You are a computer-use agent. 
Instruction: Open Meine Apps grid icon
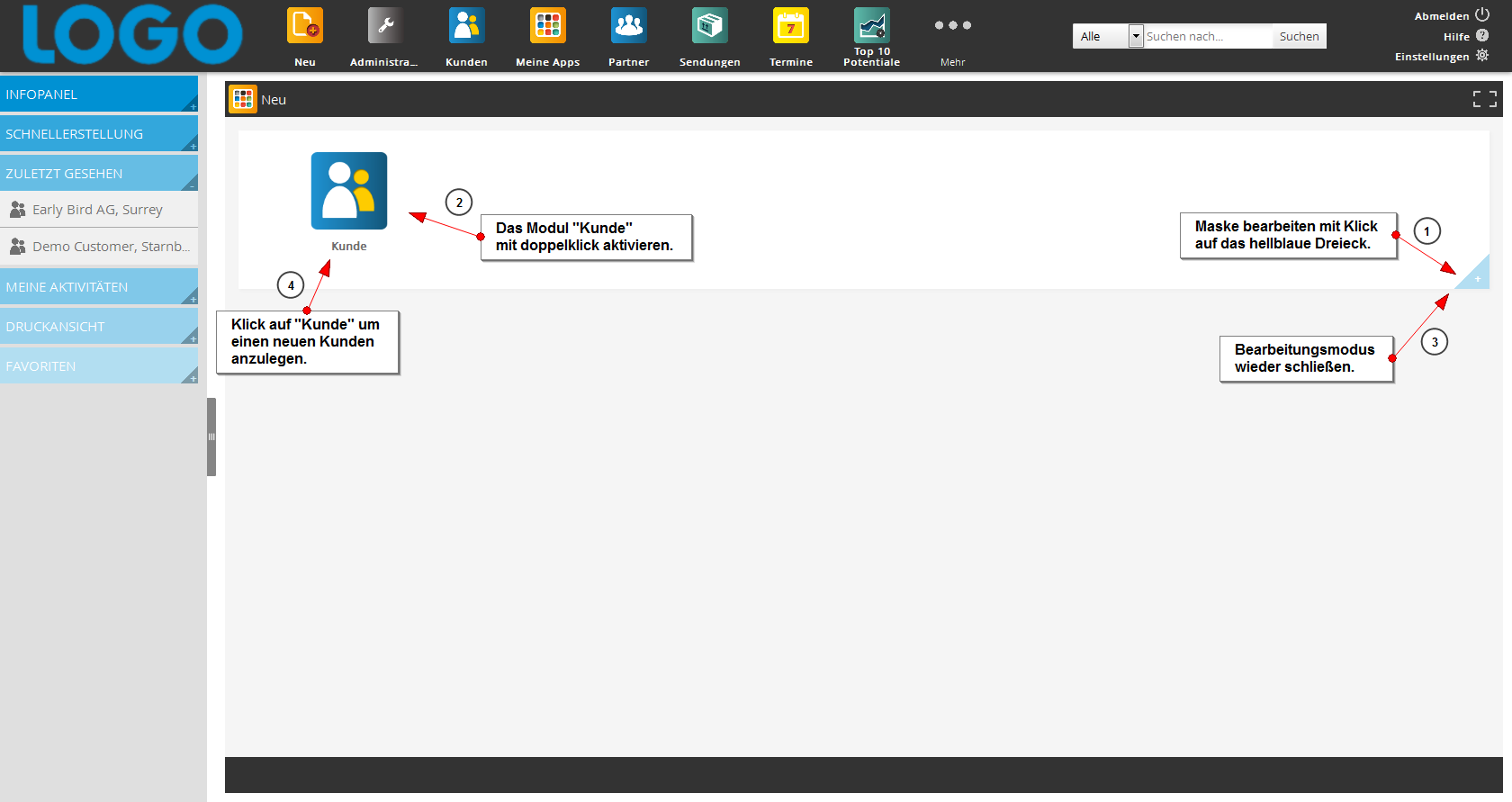point(547,26)
